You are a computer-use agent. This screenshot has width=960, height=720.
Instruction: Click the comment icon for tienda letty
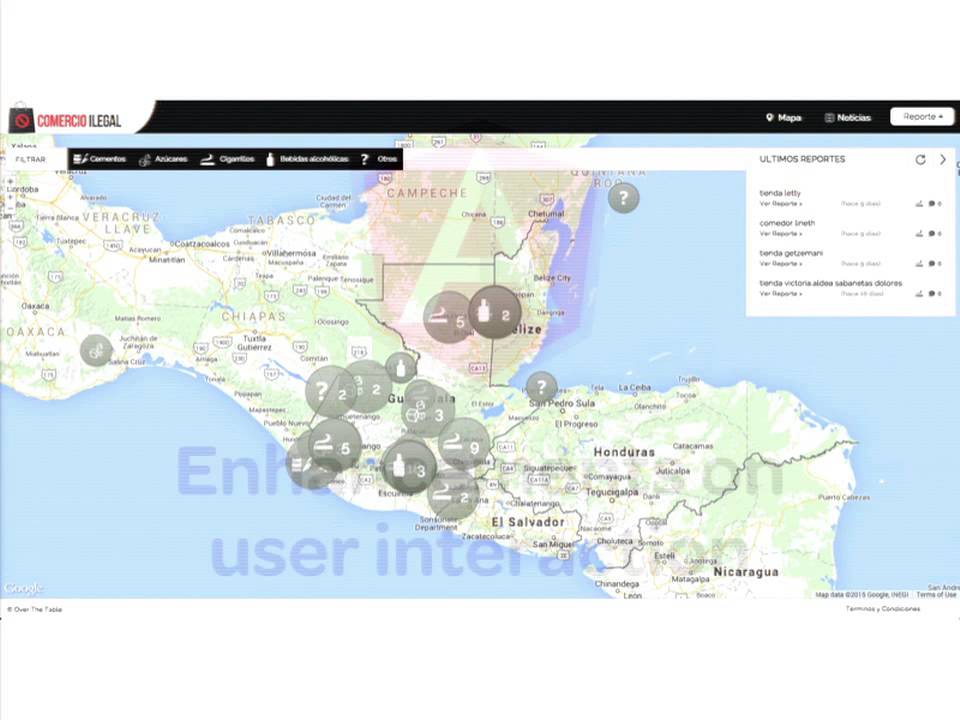coord(931,203)
